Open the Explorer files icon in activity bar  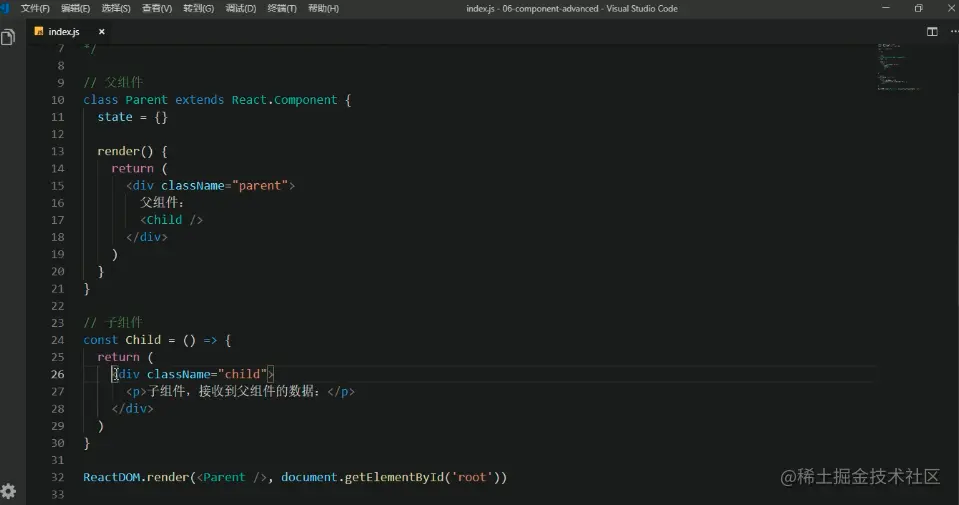8,38
